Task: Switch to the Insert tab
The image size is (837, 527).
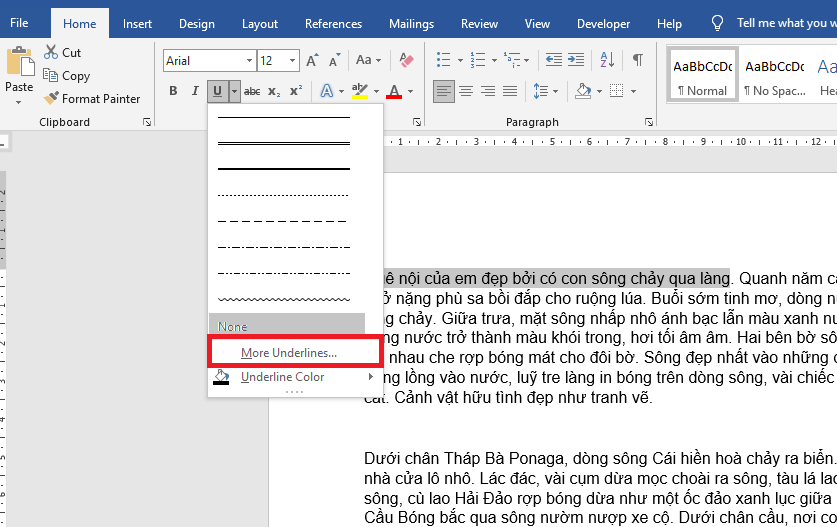Action: point(138,23)
